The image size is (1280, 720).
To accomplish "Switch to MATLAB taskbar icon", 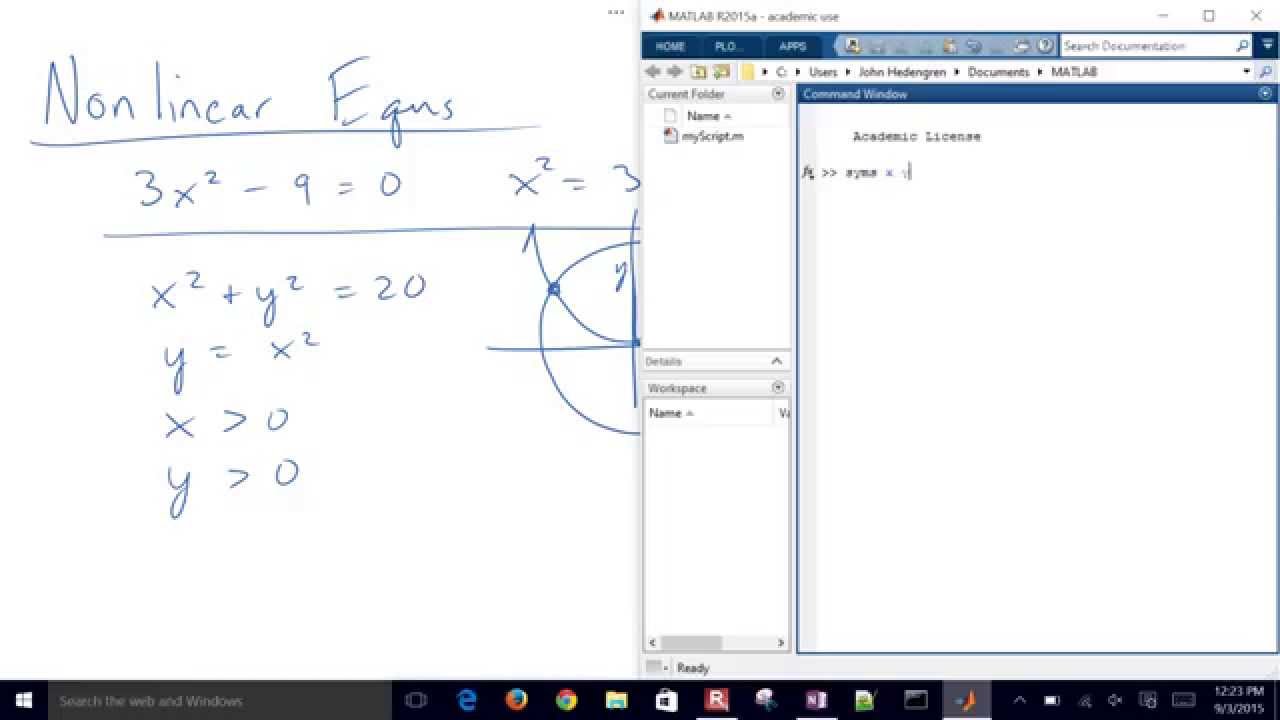I will click(966, 700).
